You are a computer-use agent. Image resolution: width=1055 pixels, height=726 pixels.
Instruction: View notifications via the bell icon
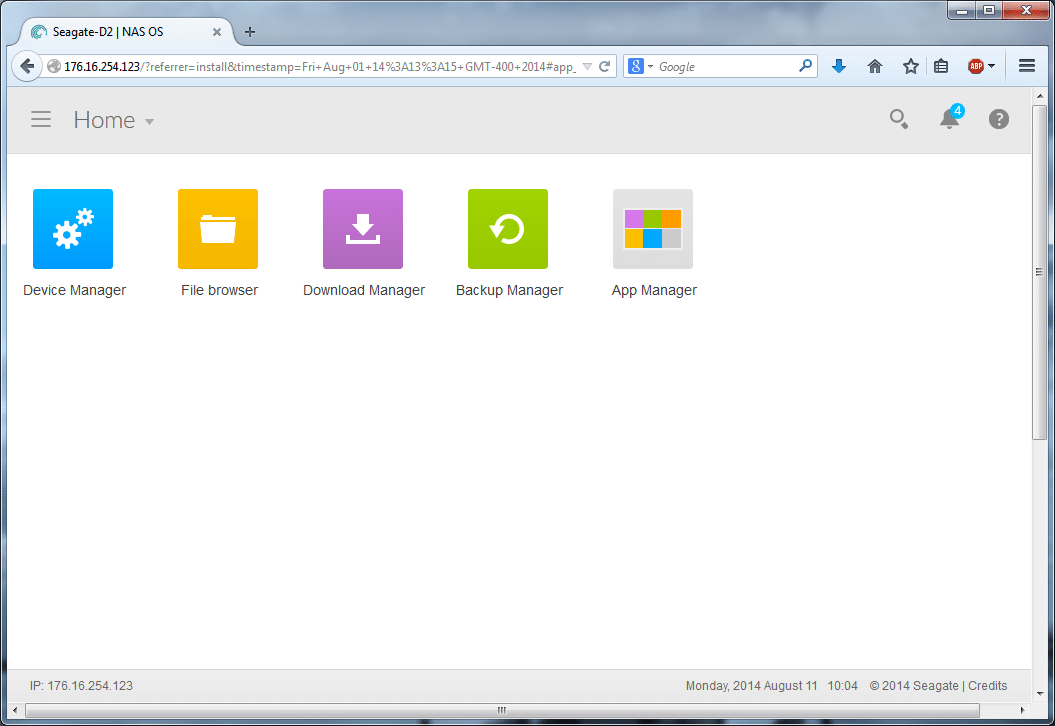pyautogui.click(x=951, y=117)
